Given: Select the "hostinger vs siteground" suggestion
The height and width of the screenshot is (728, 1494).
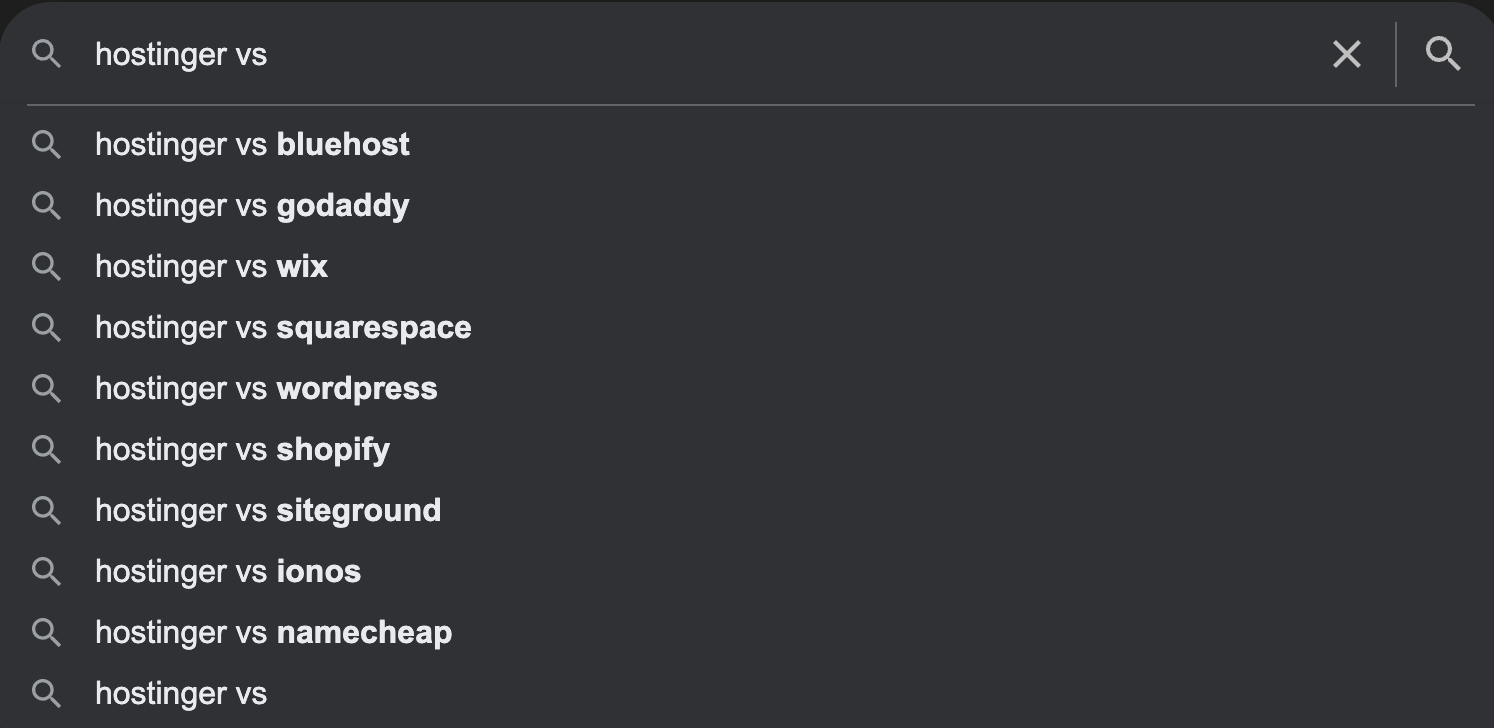Looking at the screenshot, I should [x=268, y=511].
